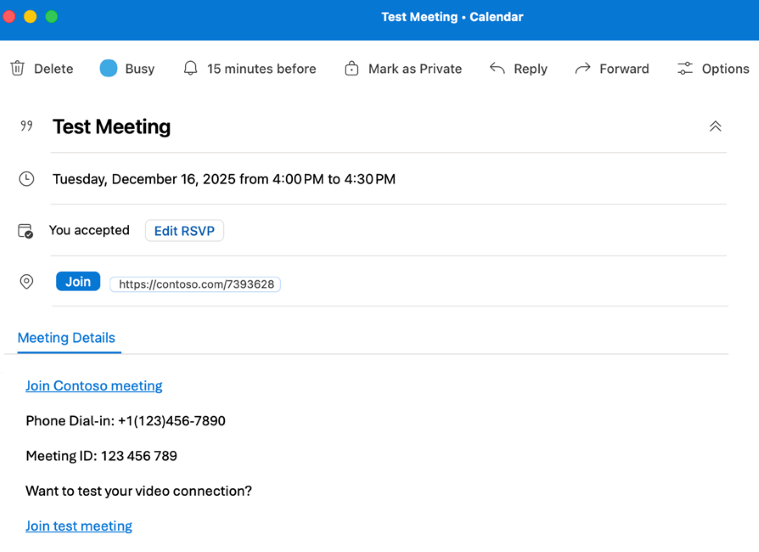Click the Reply label

coord(531,69)
